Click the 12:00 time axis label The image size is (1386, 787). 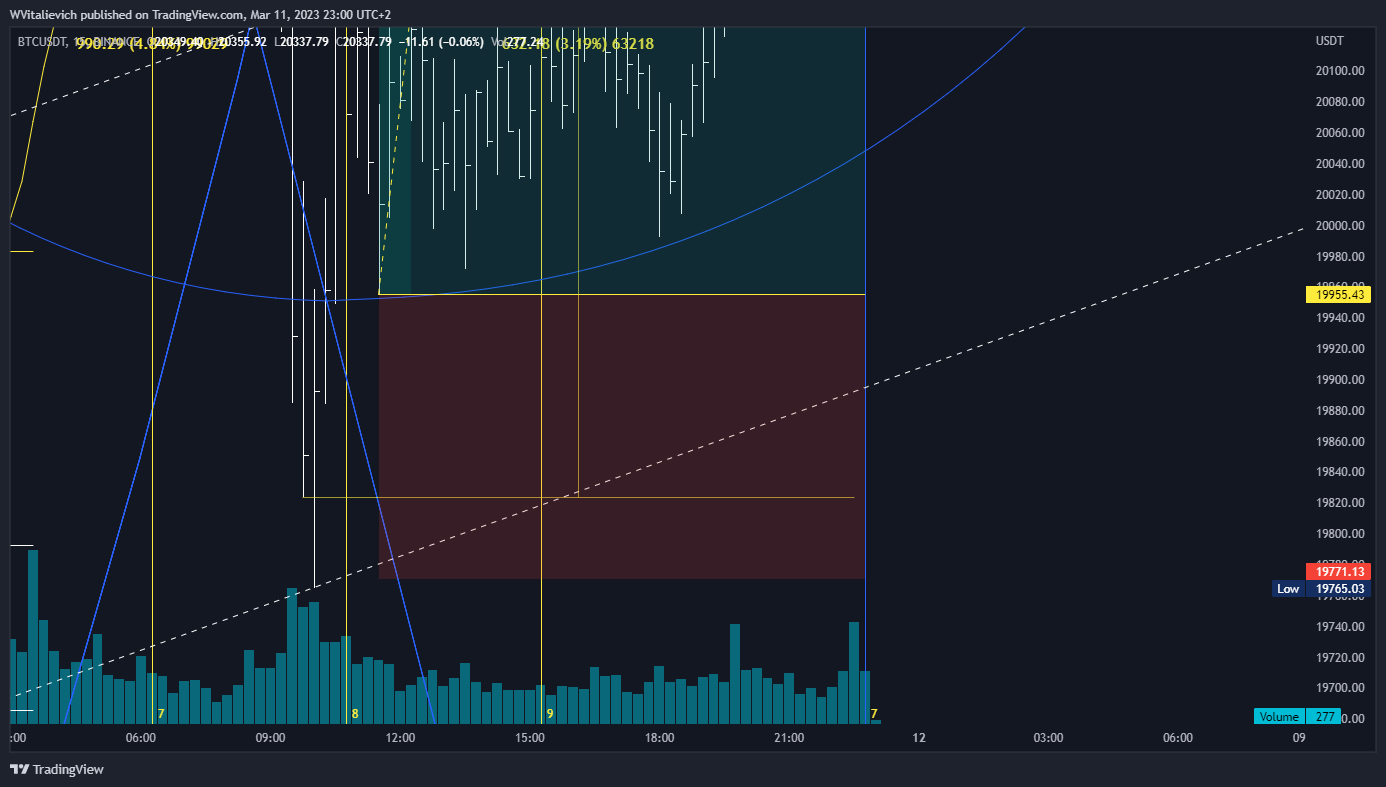coord(400,738)
